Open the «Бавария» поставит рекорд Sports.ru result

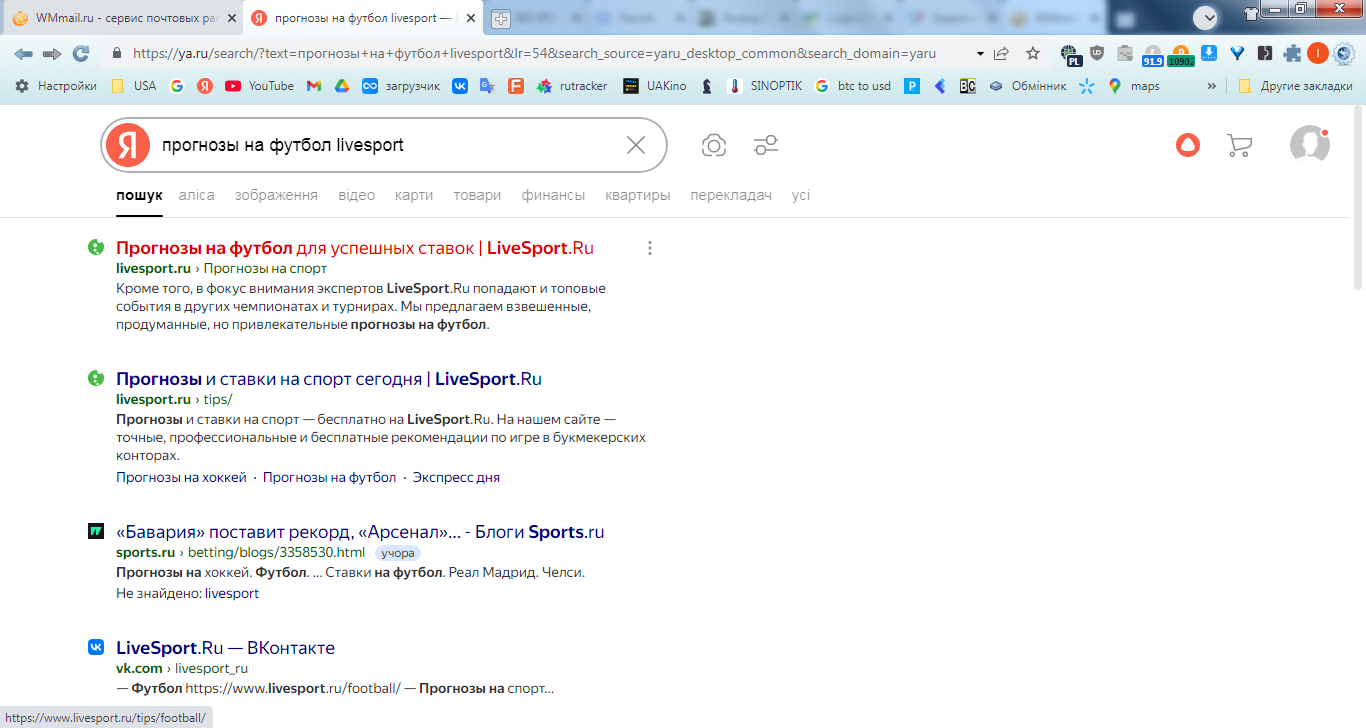coord(360,532)
